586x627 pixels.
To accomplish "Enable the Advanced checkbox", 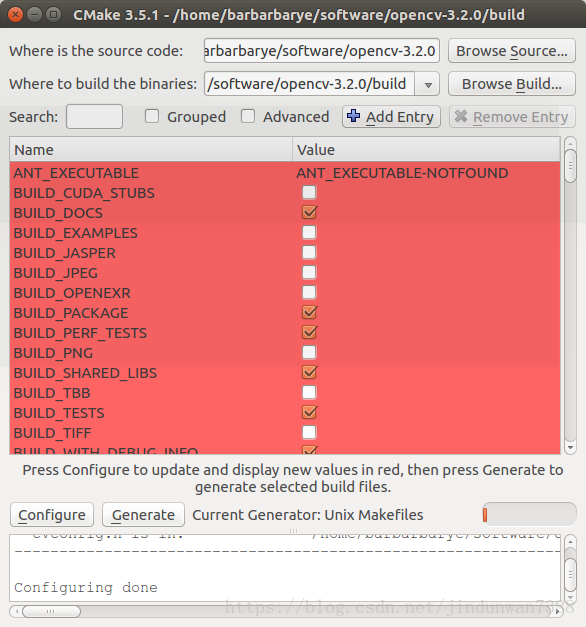I will 248,116.
